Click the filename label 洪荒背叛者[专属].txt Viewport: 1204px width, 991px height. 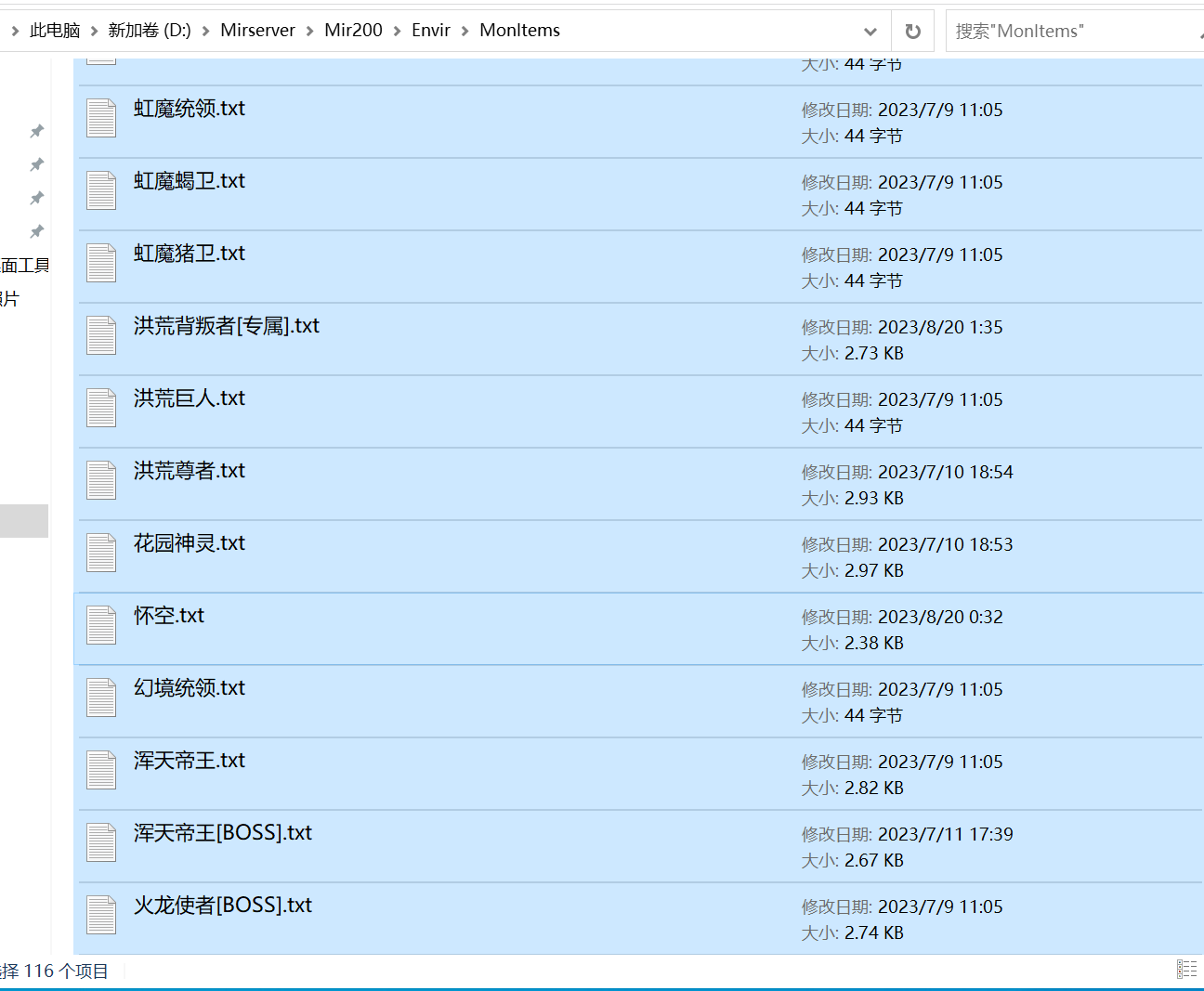[x=227, y=326]
